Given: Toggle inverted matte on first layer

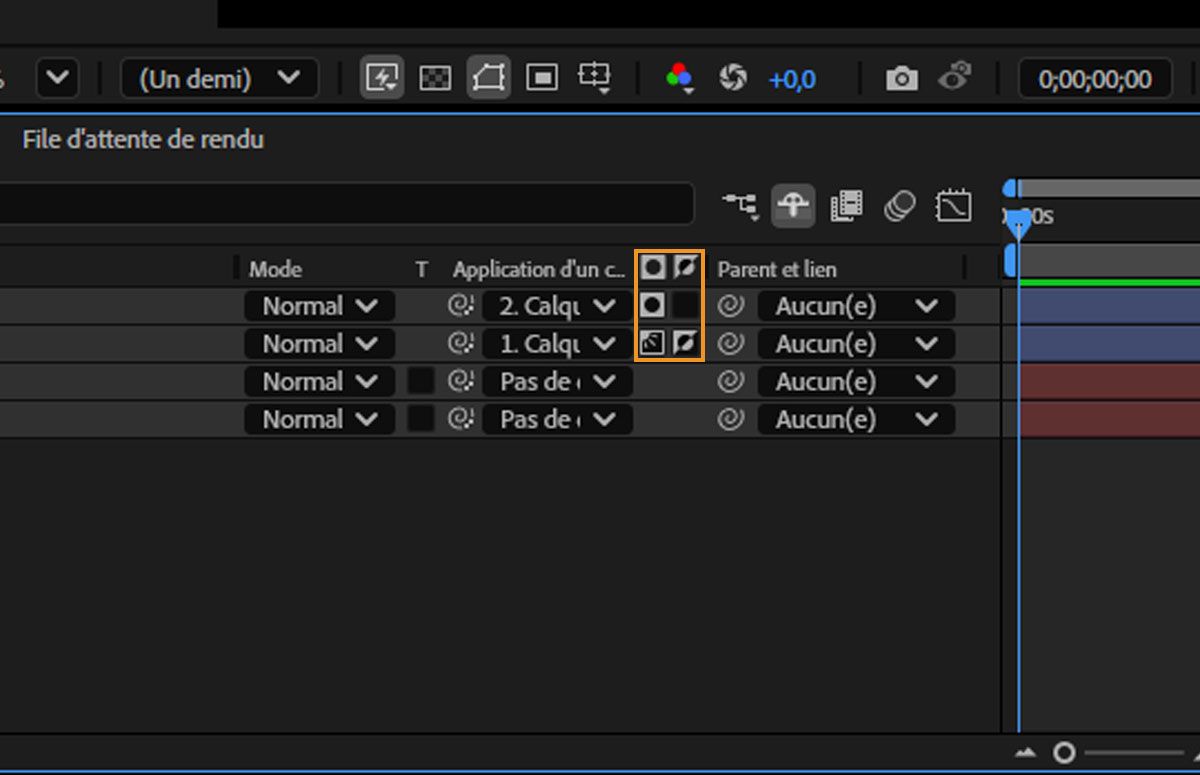Looking at the screenshot, I should (685, 306).
